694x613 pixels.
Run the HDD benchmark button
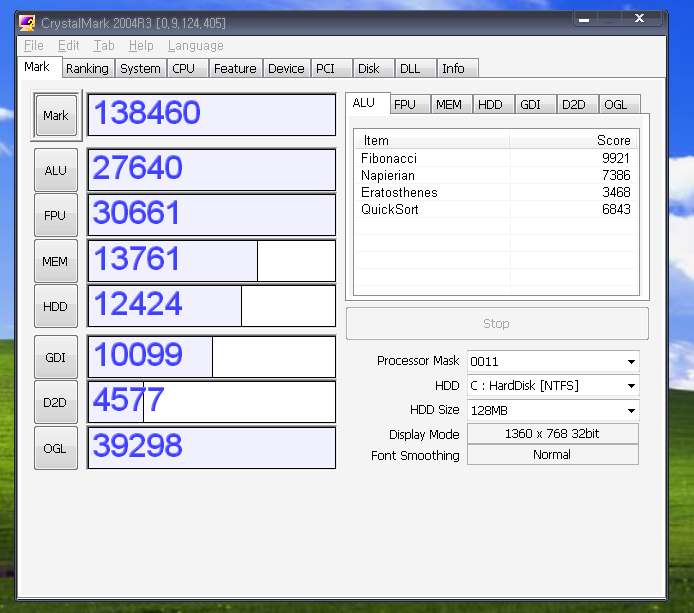click(x=56, y=306)
